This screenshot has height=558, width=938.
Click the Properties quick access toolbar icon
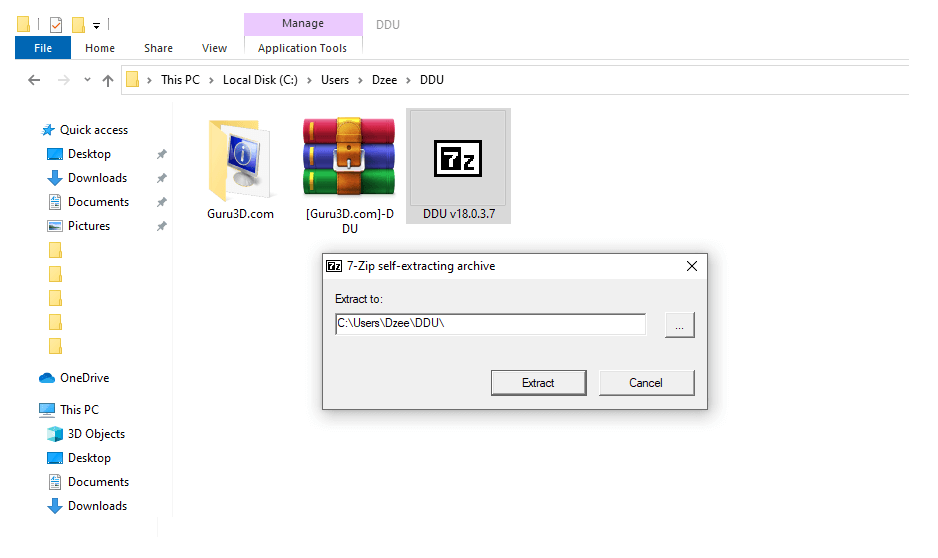(x=56, y=25)
